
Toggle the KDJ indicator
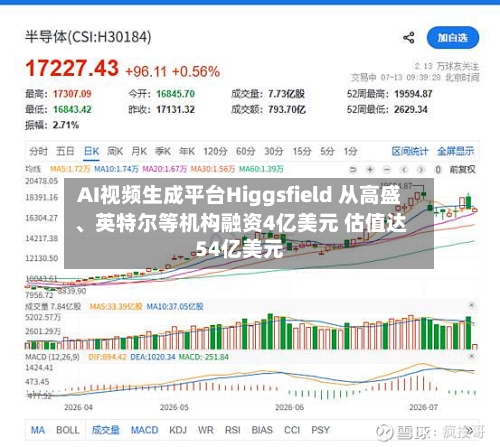point(178,430)
